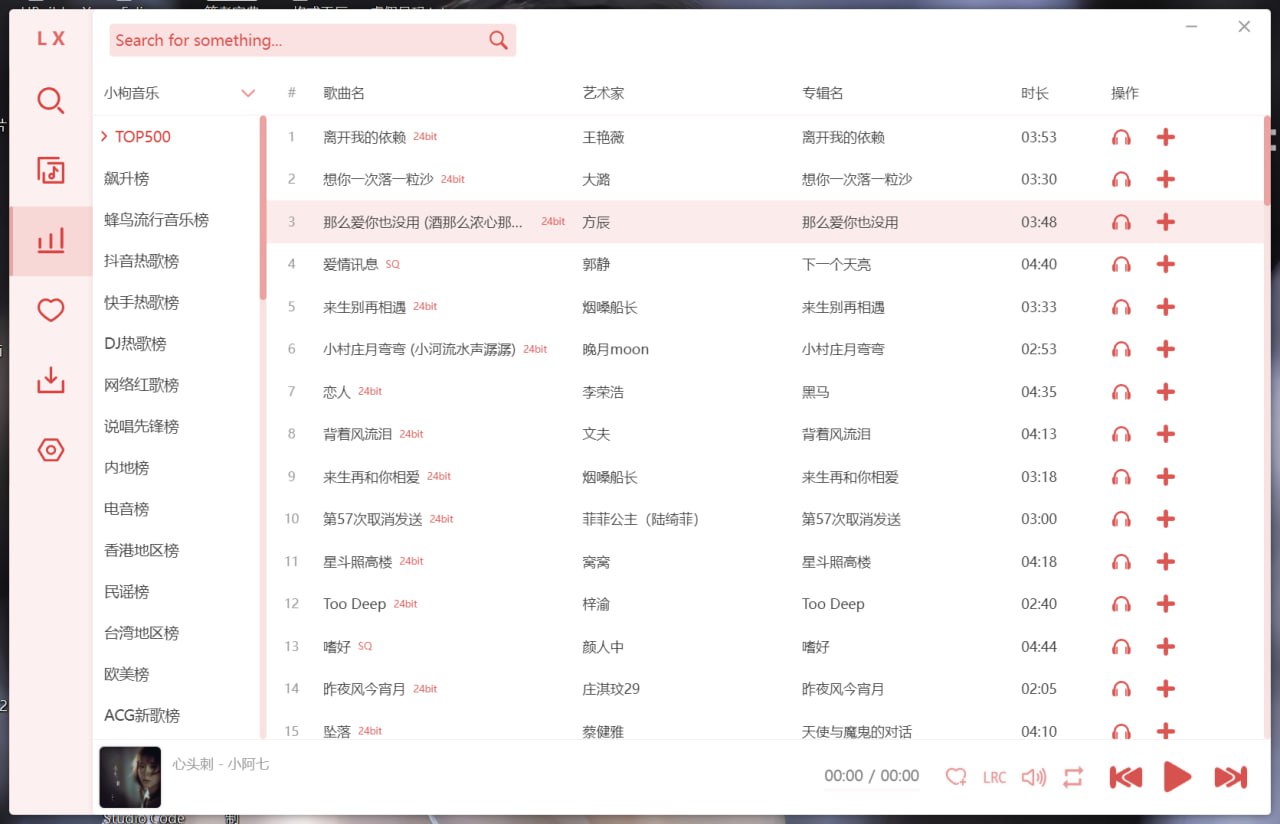This screenshot has height=824, width=1280.
Task: Toggle desktop lyrics with LRC button
Action: pyautogui.click(x=994, y=777)
